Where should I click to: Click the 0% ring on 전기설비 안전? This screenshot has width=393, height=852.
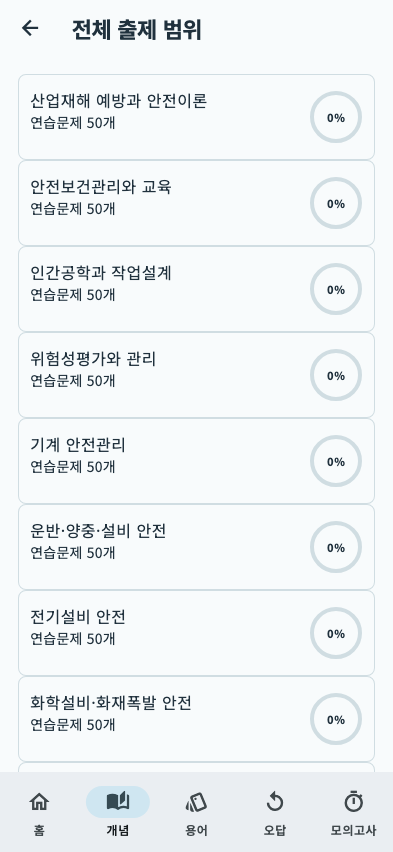click(336, 634)
